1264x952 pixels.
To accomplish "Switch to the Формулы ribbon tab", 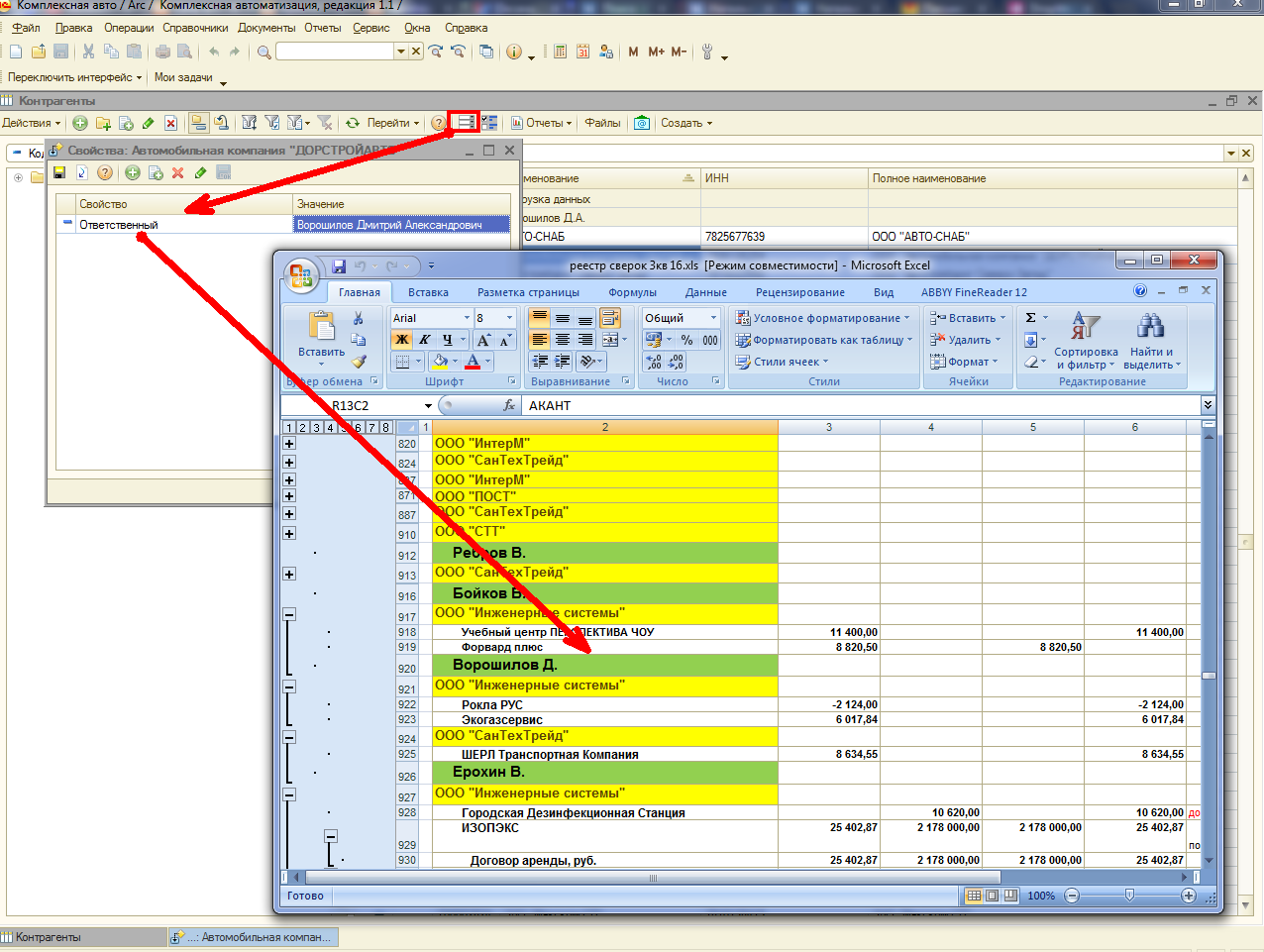I will click(632, 292).
